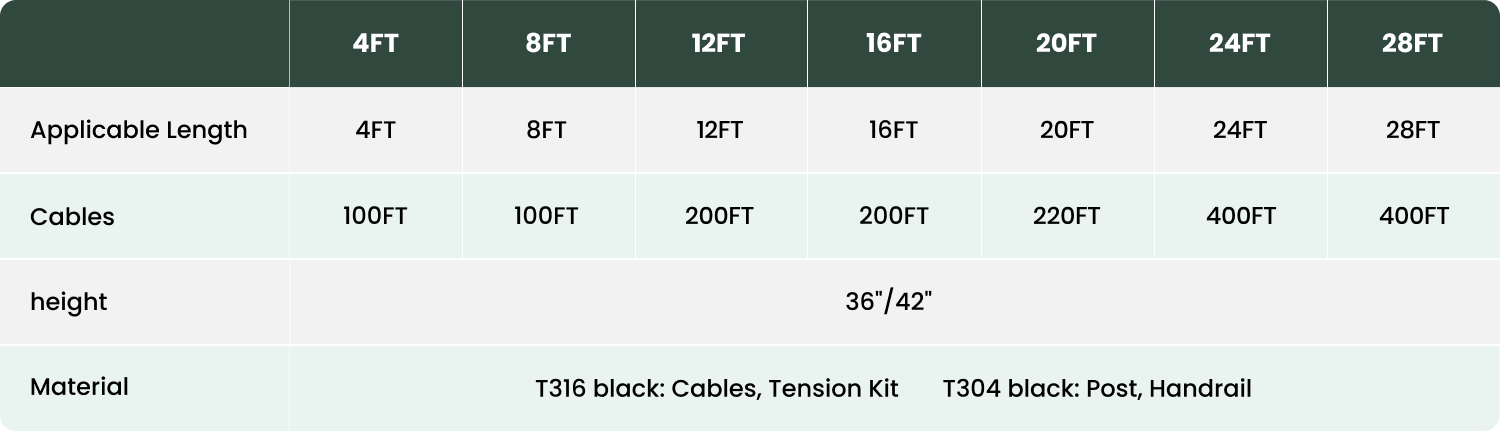The image size is (1500, 431).
Task: Click the height row label
Action: click(x=68, y=302)
